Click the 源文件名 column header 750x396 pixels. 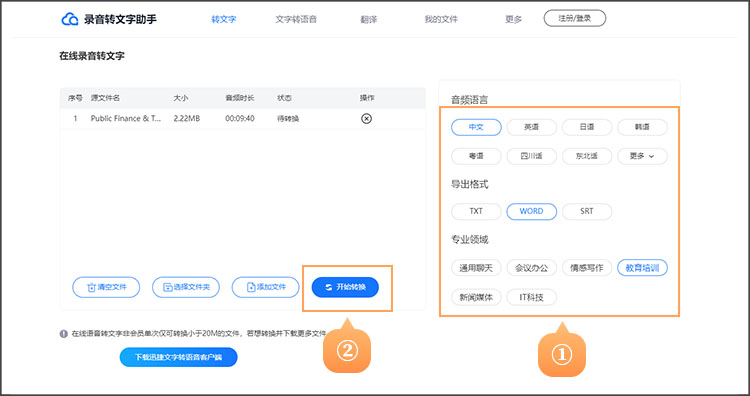pyautogui.click(x=105, y=98)
